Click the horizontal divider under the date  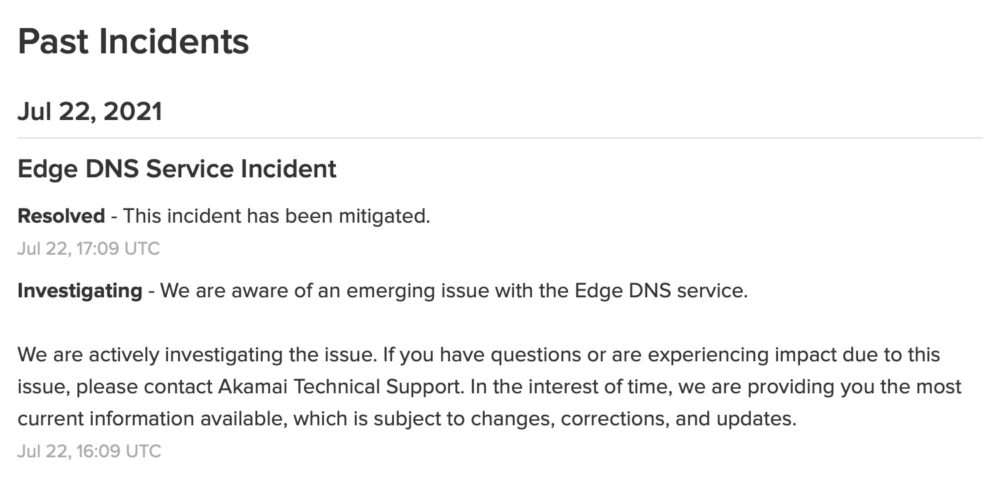[x=500, y=138]
